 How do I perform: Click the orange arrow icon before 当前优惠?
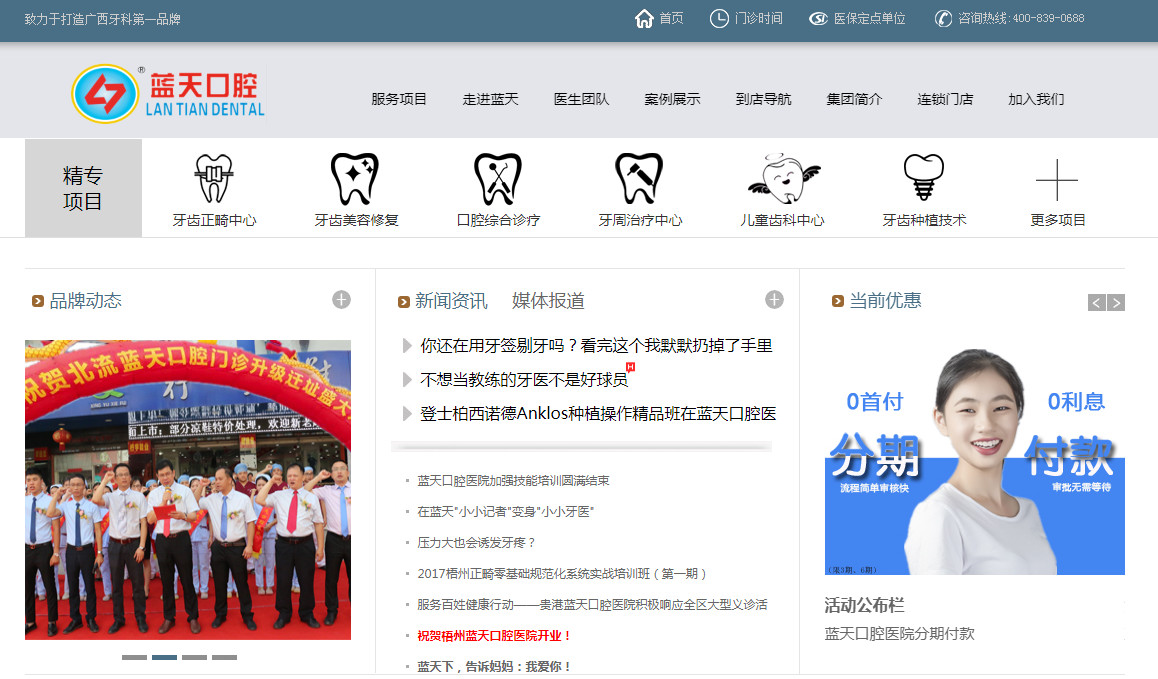pos(837,301)
